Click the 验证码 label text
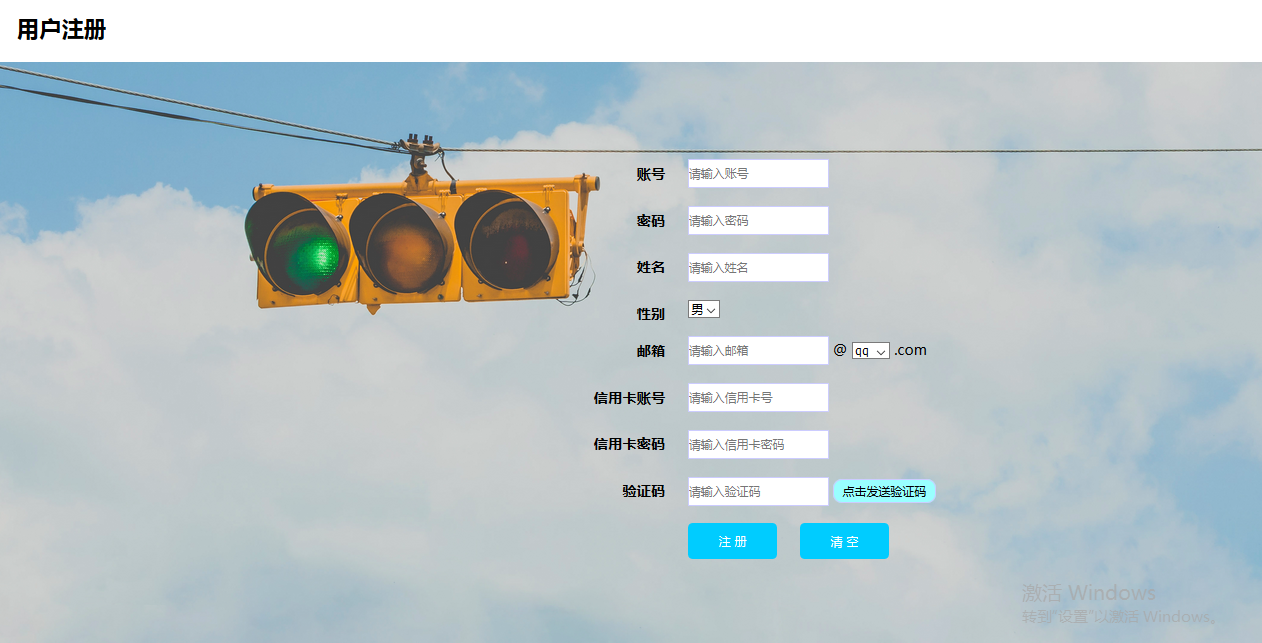The height and width of the screenshot is (643, 1262). [643, 492]
